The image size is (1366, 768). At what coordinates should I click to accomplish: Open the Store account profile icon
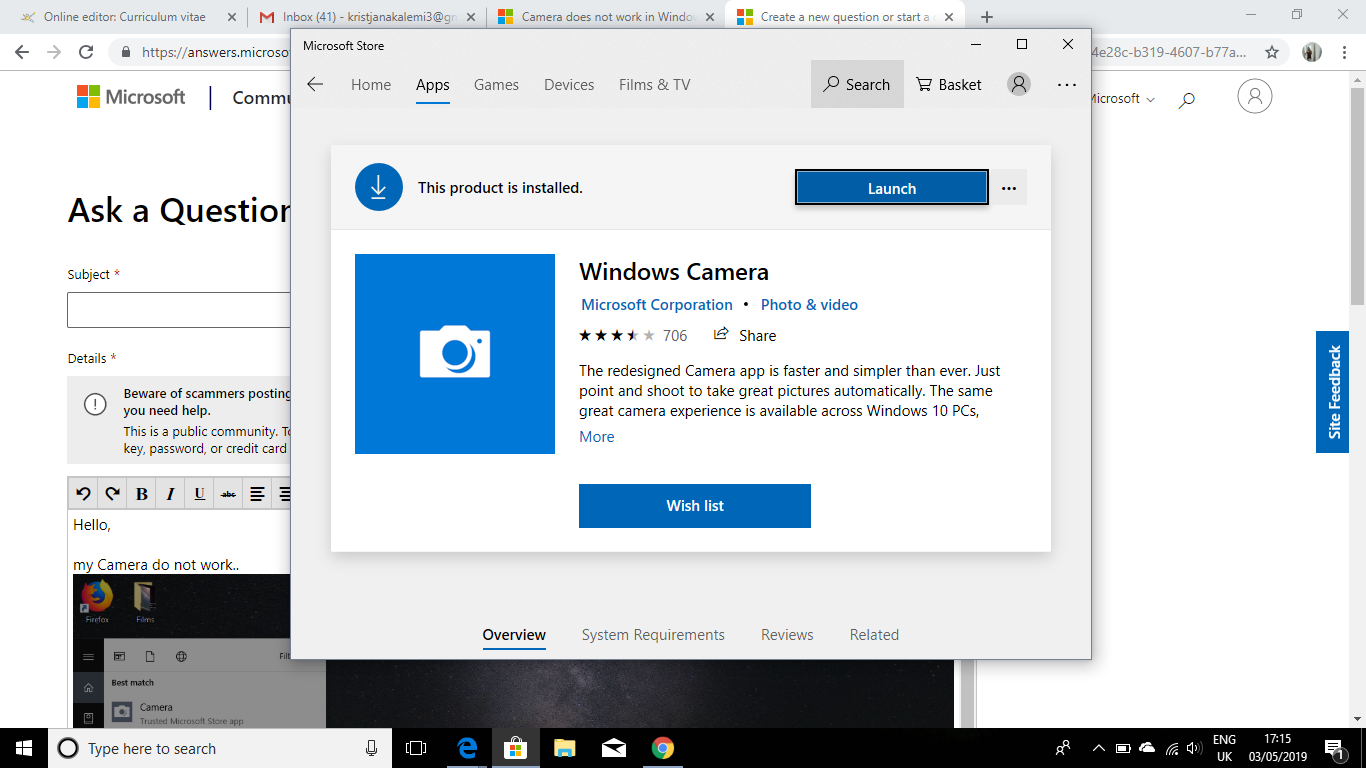pyautogui.click(x=1019, y=85)
